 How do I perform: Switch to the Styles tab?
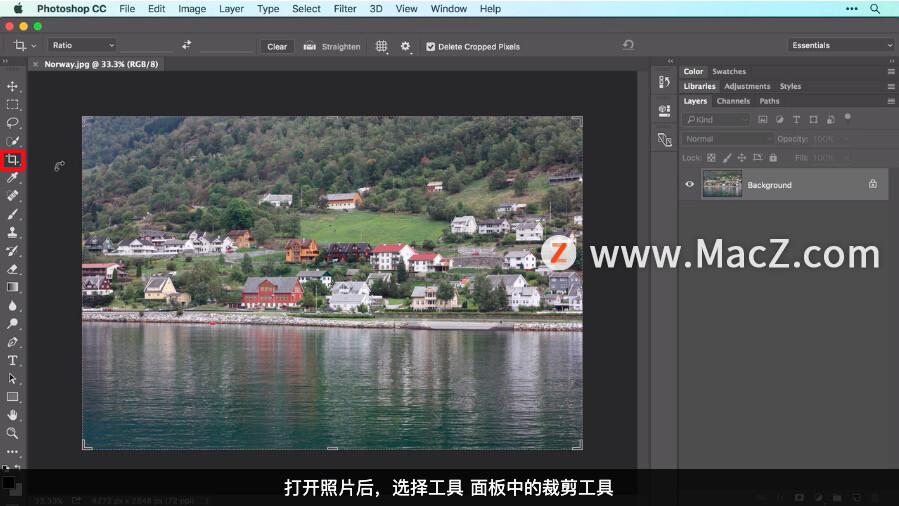click(x=790, y=87)
